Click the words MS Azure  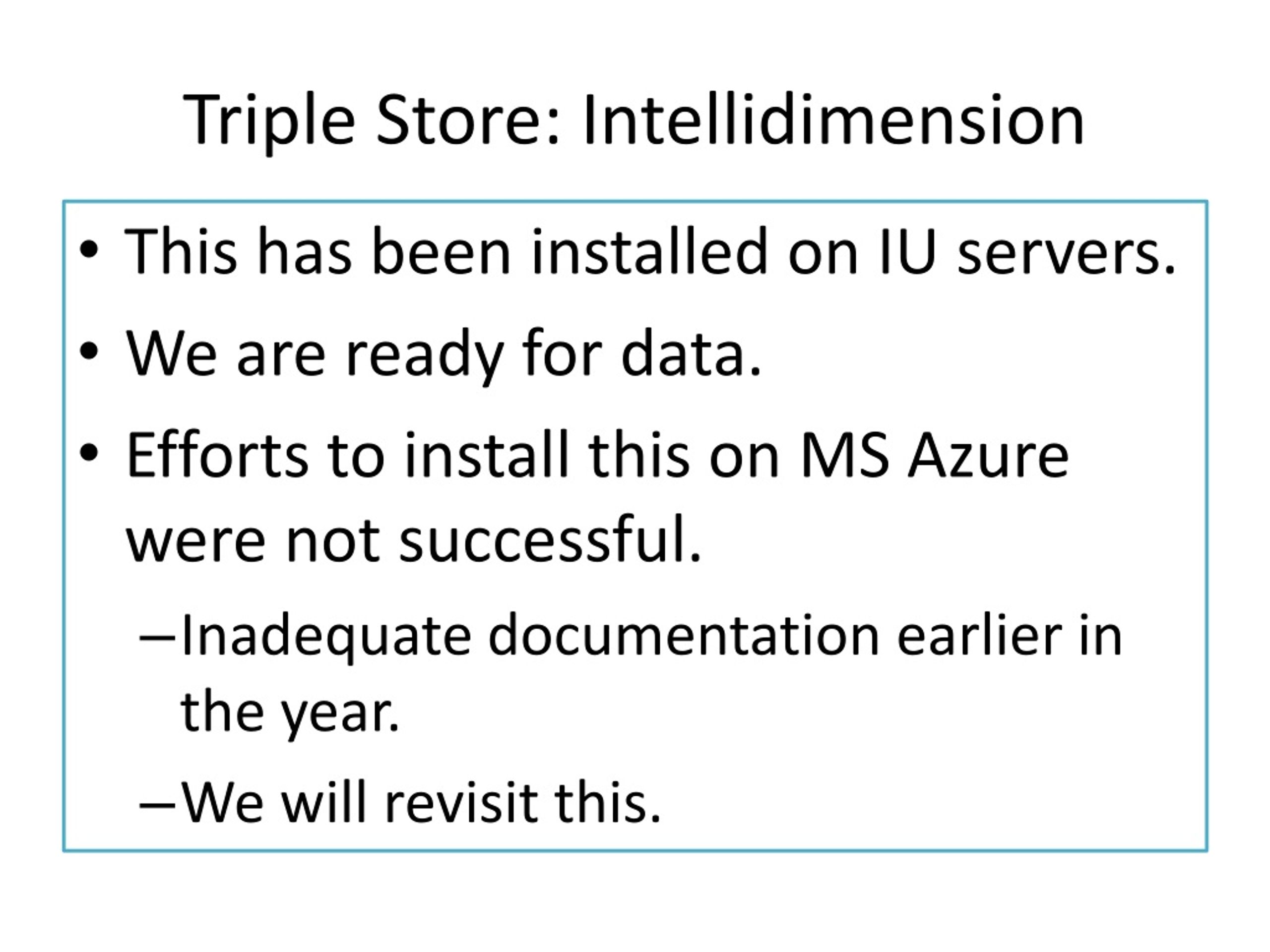click(934, 455)
